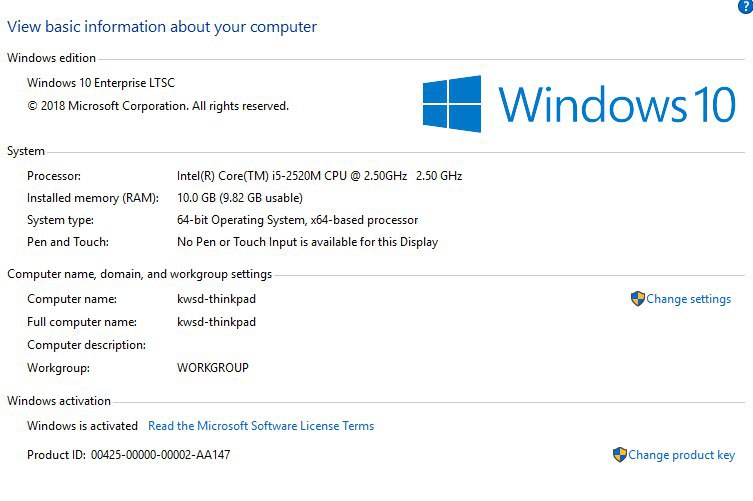Click the '© 2018 Microsoft Corporation' copyright line
Screen dimensions: 753x501
pyautogui.click(x=158, y=106)
